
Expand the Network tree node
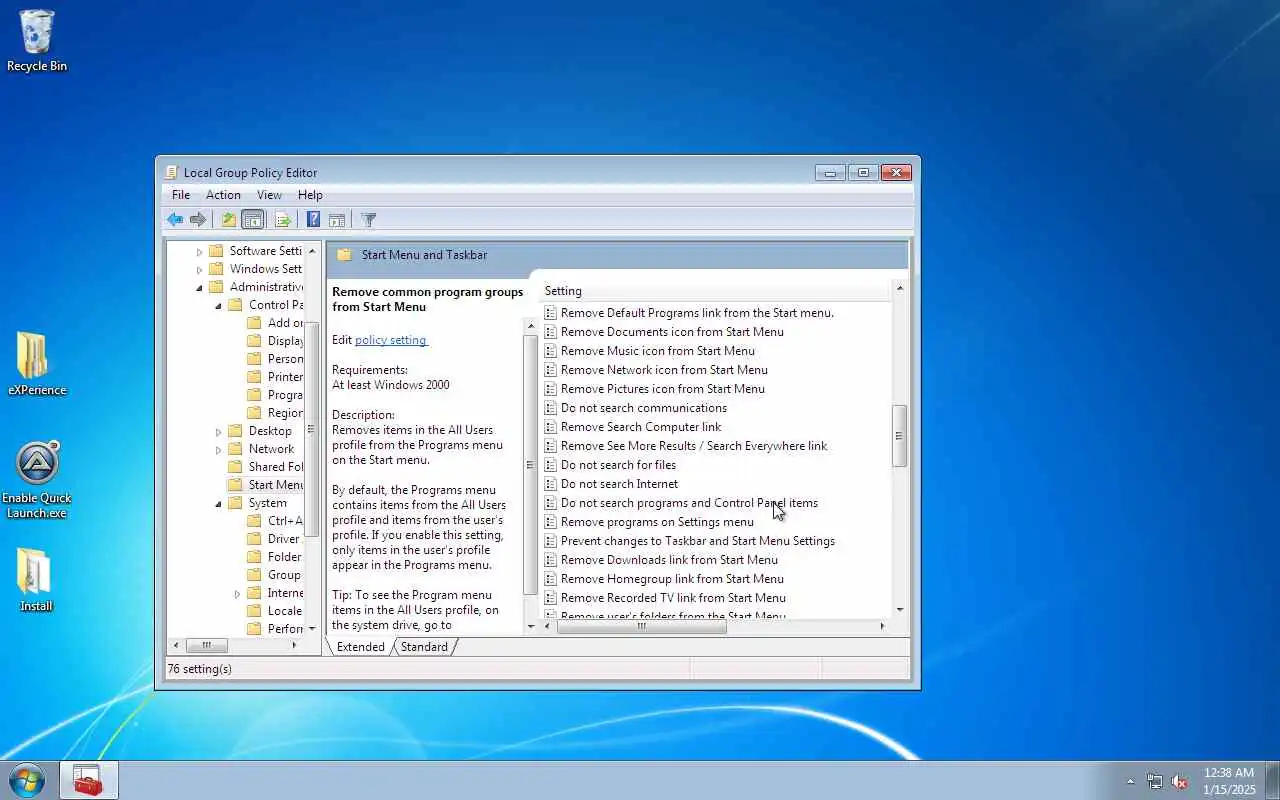click(x=218, y=449)
